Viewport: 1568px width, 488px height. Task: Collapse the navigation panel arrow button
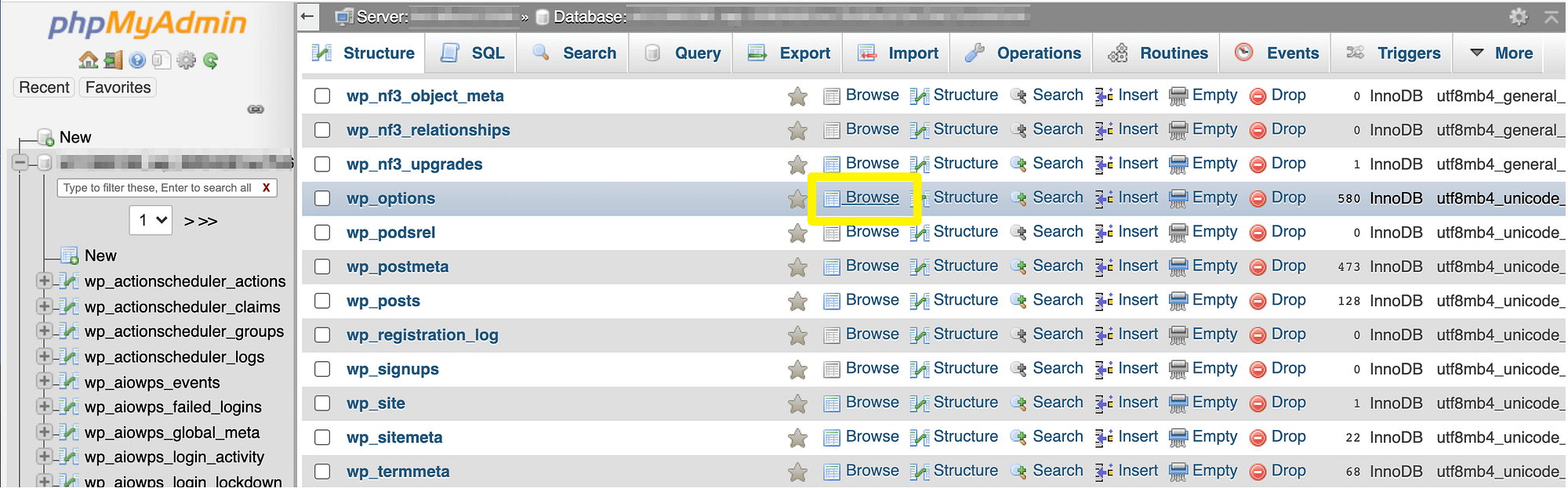click(307, 16)
